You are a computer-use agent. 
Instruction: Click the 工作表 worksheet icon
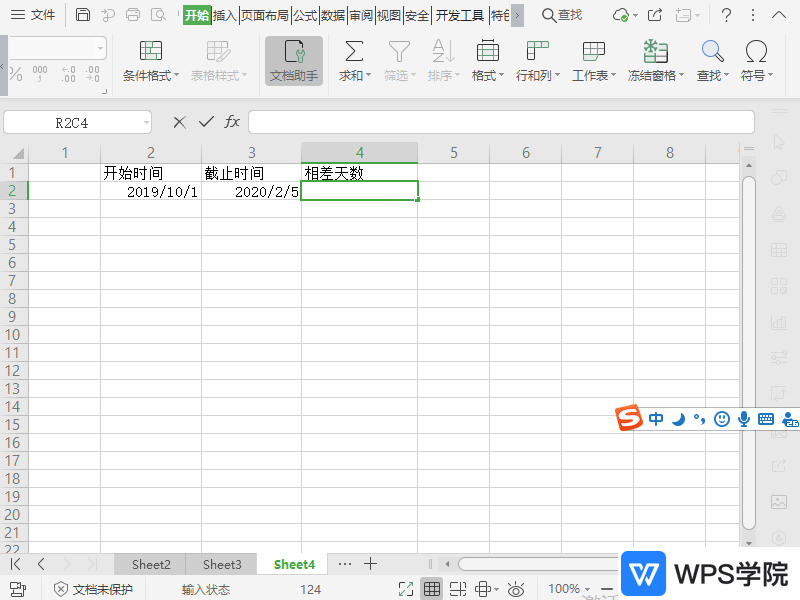(x=593, y=51)
